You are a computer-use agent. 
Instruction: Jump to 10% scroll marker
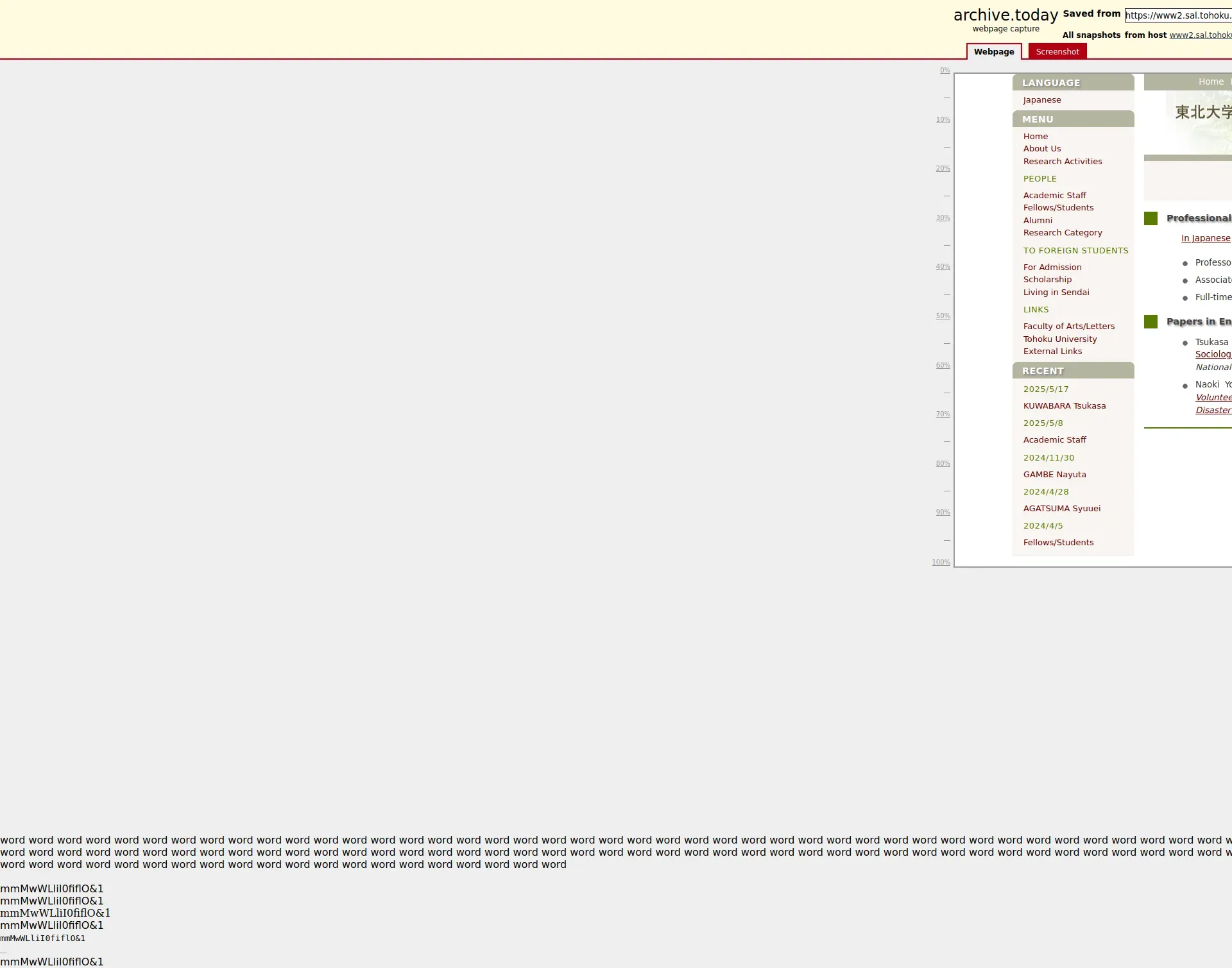pyautogui.click(x=942, y=120)
